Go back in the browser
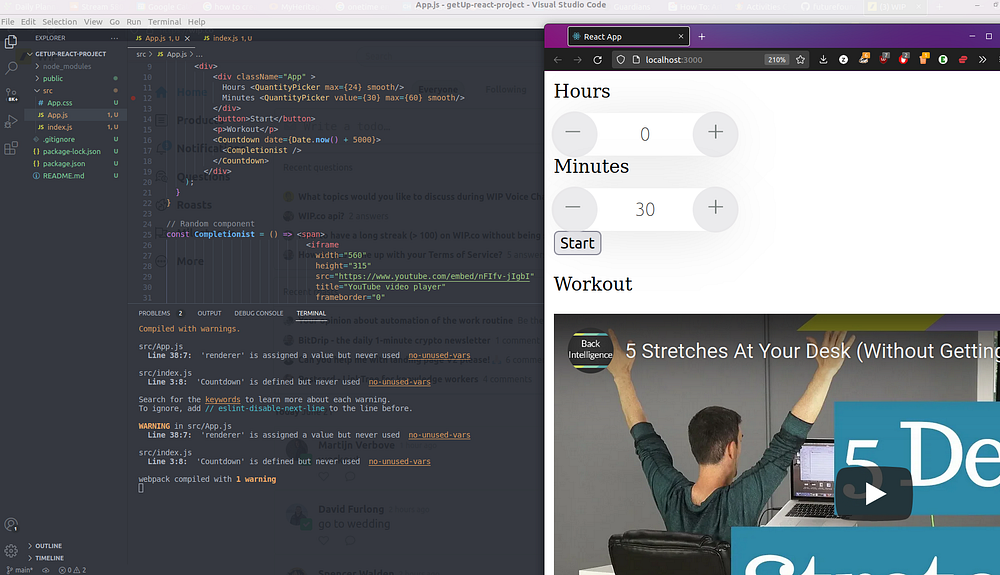The height and width of the screenshot is (575, 1000). [558, 60]
